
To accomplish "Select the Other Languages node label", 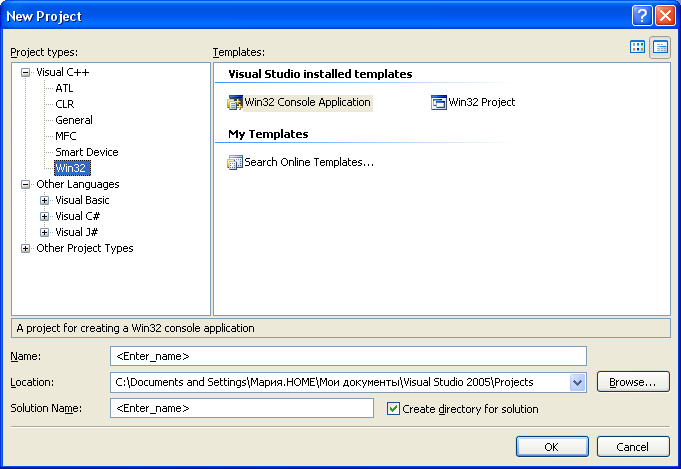I will pos(78,184).
